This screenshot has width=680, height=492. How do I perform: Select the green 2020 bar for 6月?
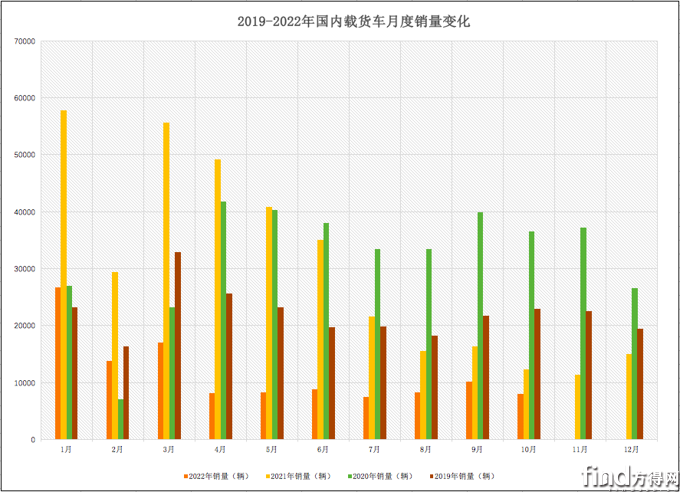click(x=326, y=331)
